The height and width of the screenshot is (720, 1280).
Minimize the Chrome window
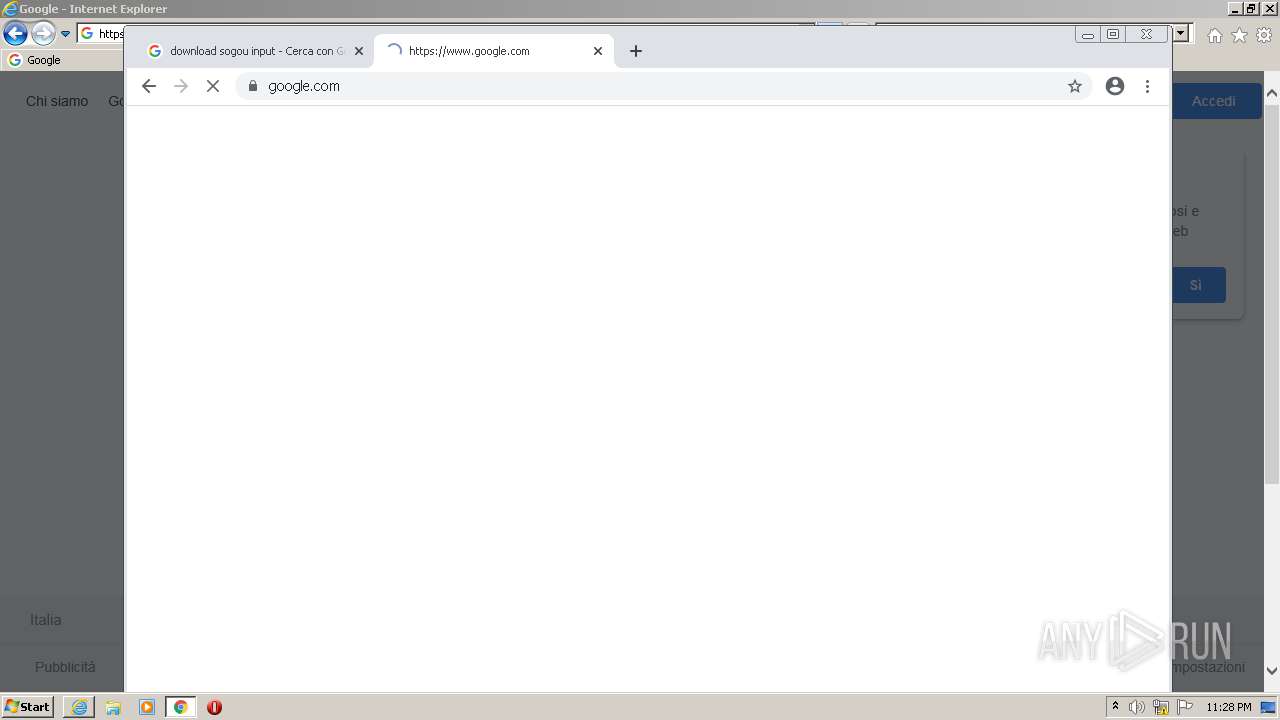click(1088, 34)
